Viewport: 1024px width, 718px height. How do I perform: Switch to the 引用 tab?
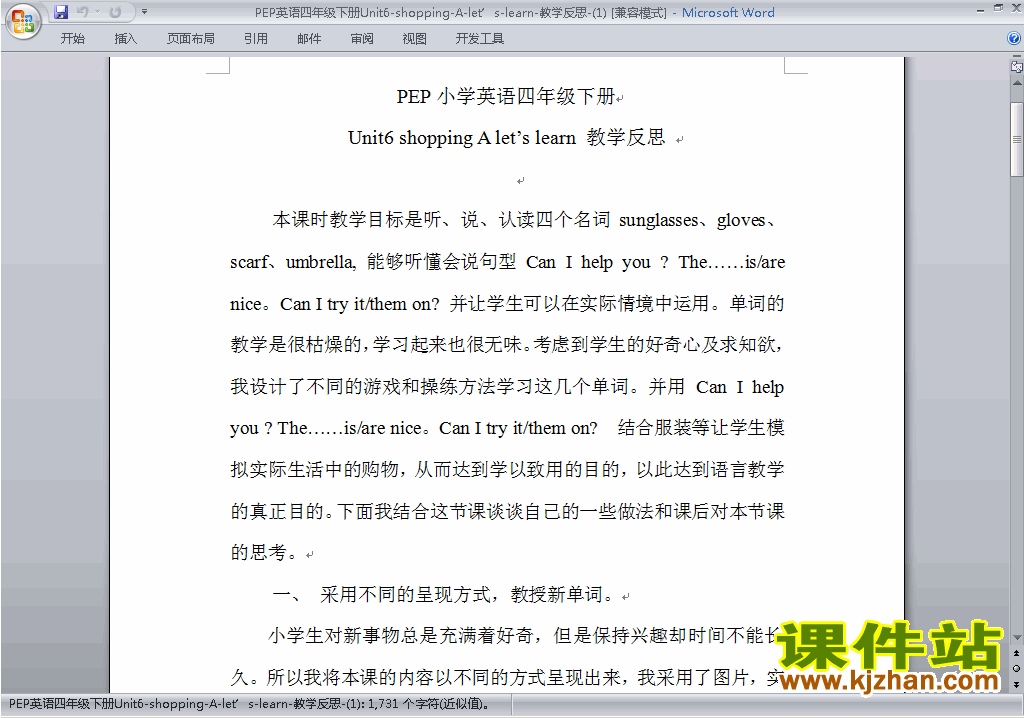[x=256, y=39]
